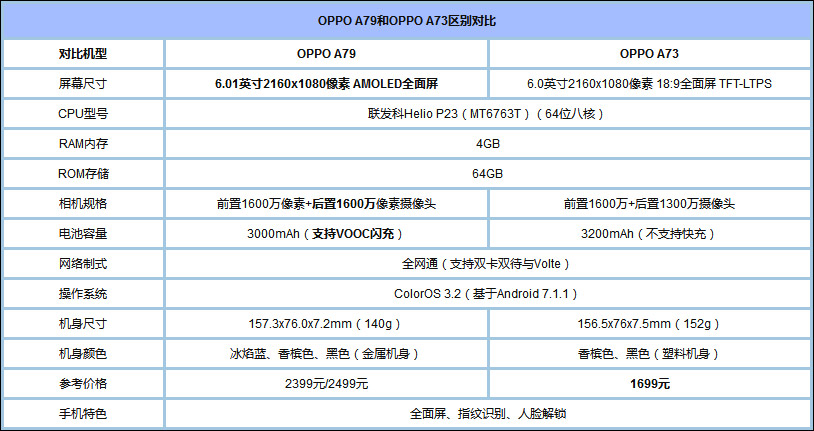Click the '64GB' value cell
814x431 pixels.
[x=488, y=174]
